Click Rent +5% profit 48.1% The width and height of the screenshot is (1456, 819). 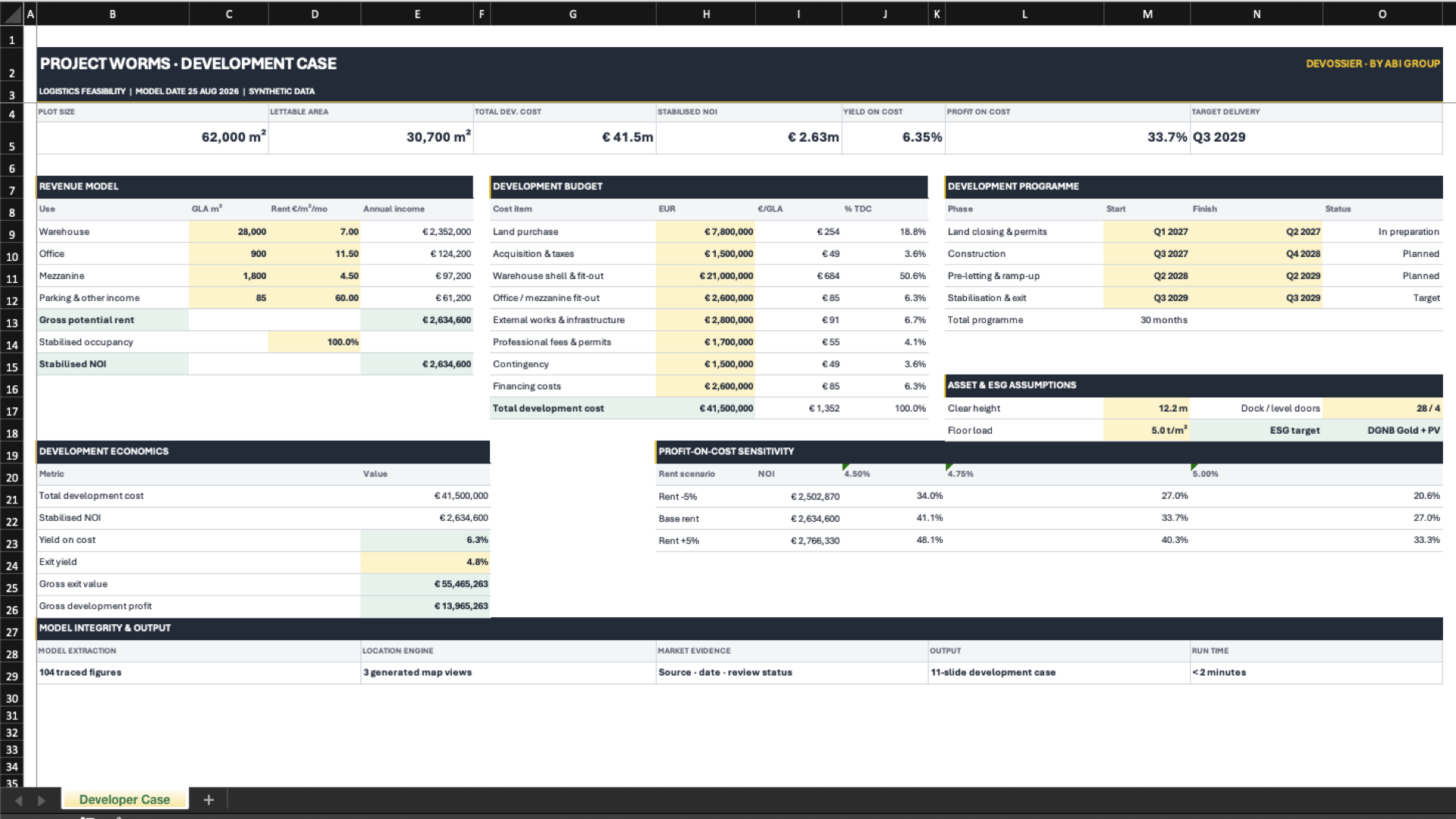pyautogui.click(x=893, y=541)
